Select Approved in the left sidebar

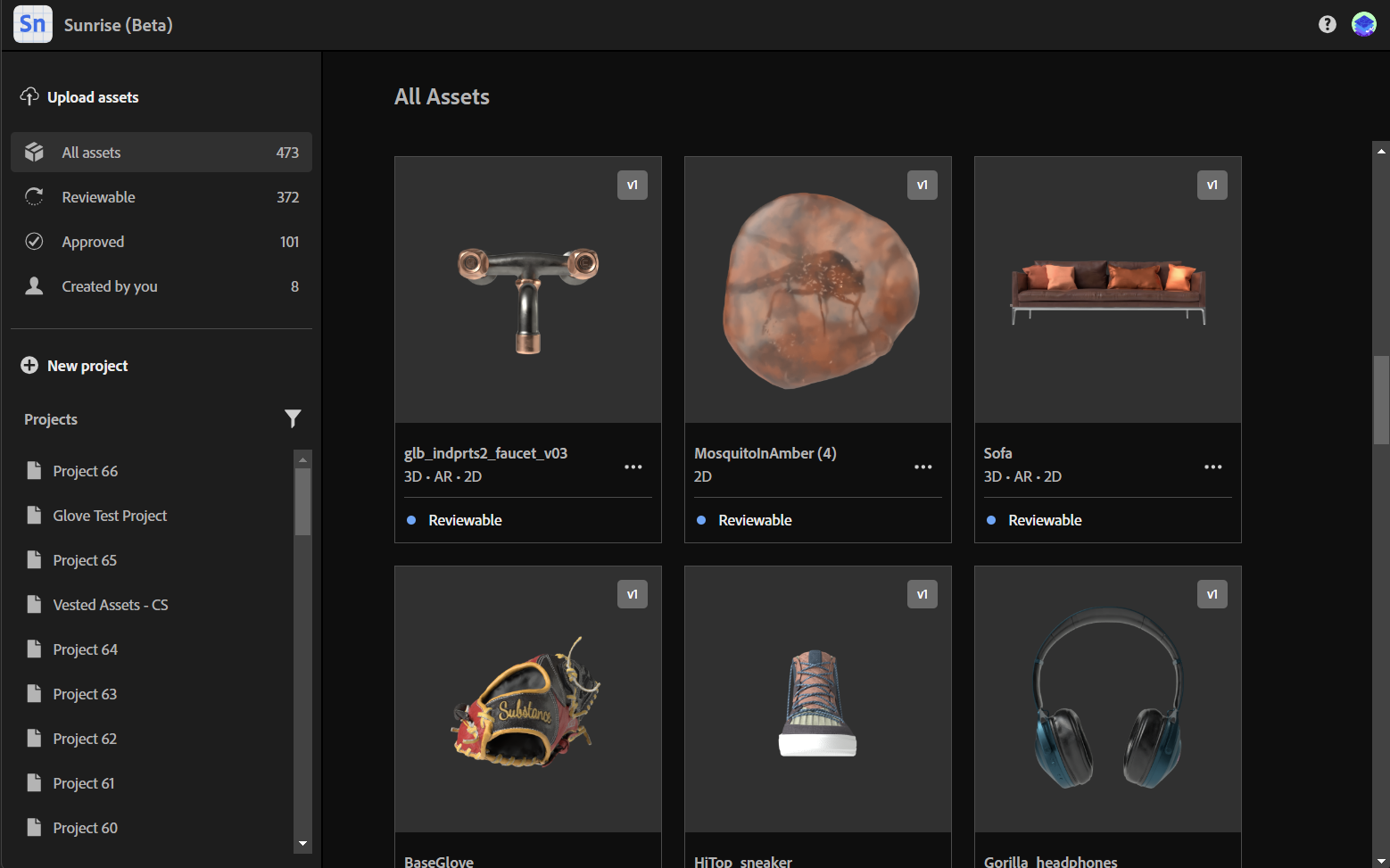click(x=92, y=241)
